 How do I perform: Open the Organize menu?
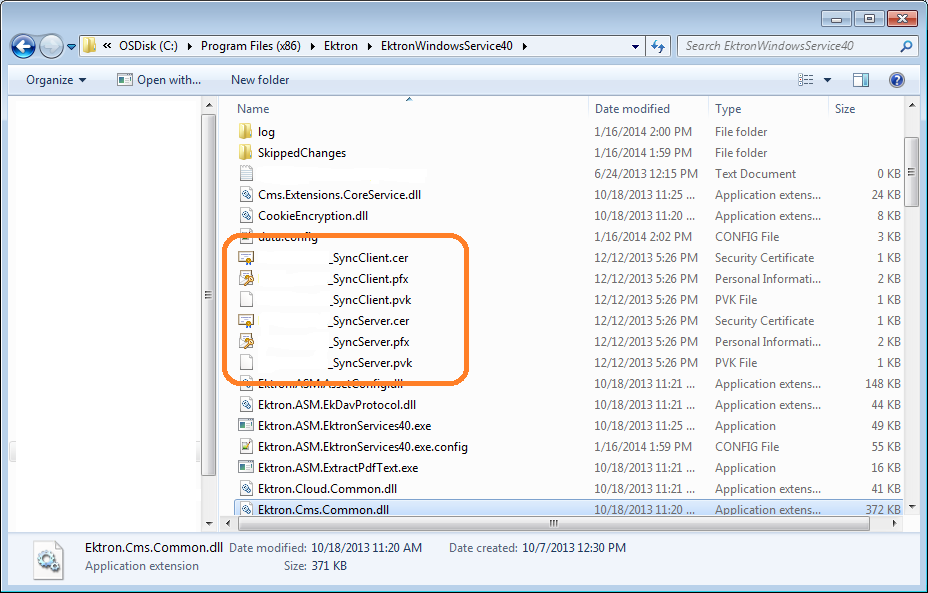(56, 80)
